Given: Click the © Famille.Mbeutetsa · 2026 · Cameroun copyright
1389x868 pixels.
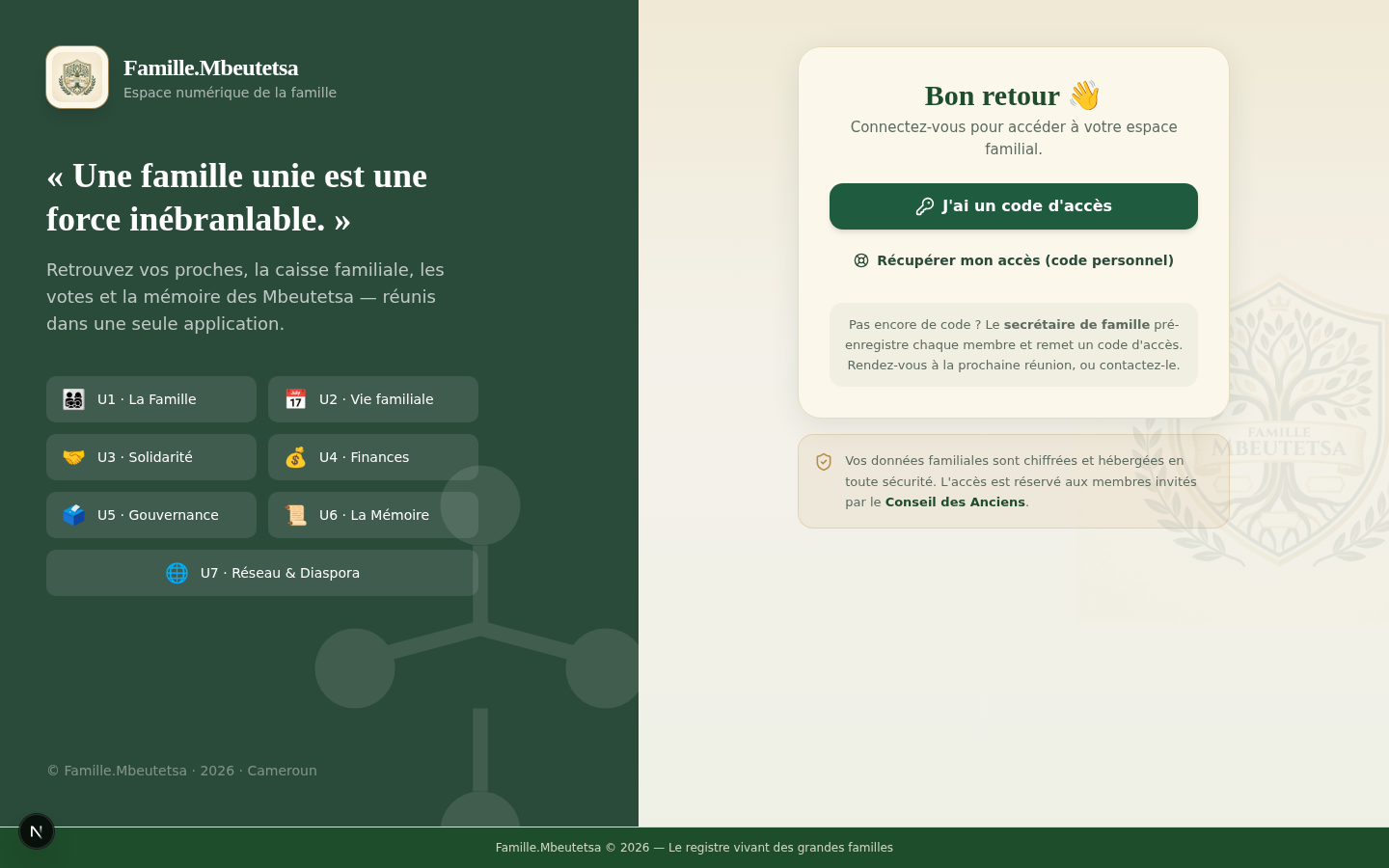Looking at the screenshot, I should [x=181, y=771].
